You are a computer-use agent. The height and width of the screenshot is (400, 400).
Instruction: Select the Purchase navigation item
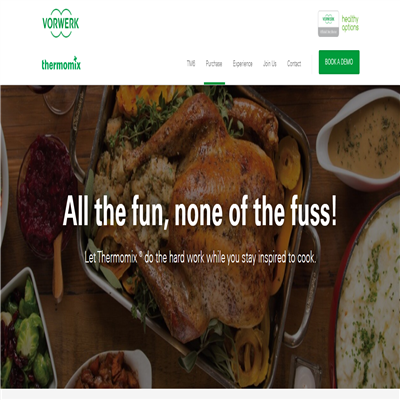tap(214, 63)
